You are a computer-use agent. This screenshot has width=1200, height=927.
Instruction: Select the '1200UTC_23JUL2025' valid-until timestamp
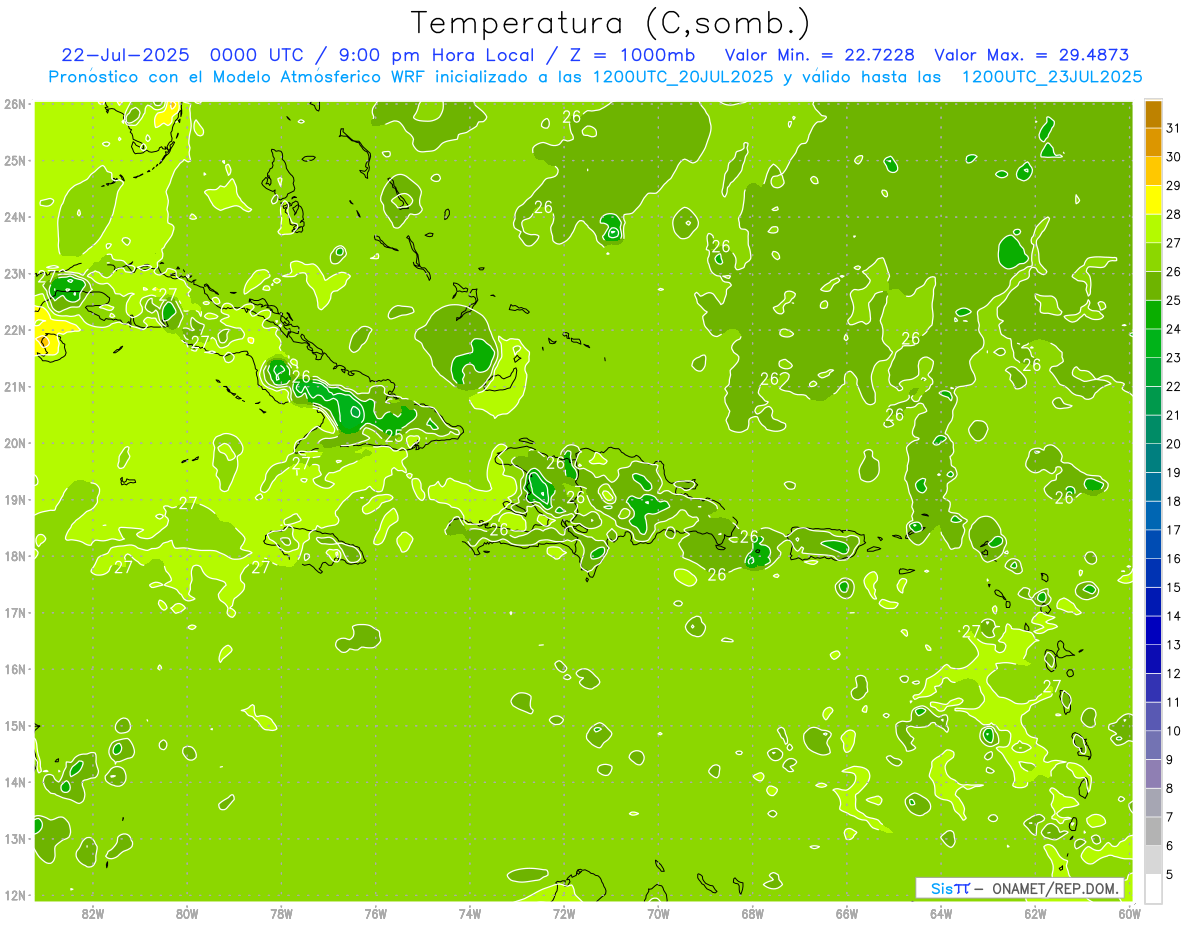coord(1052,77)
